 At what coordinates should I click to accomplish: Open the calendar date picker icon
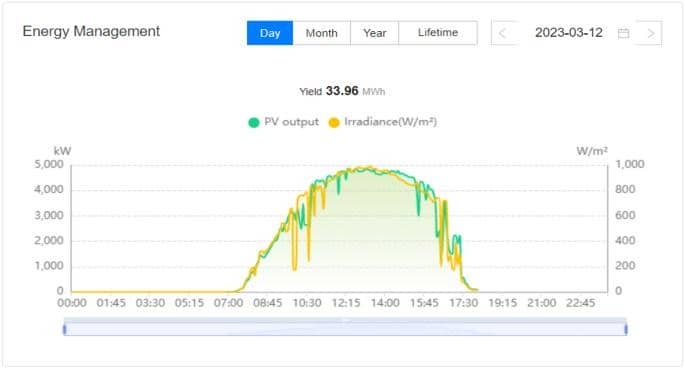[623, 33]
